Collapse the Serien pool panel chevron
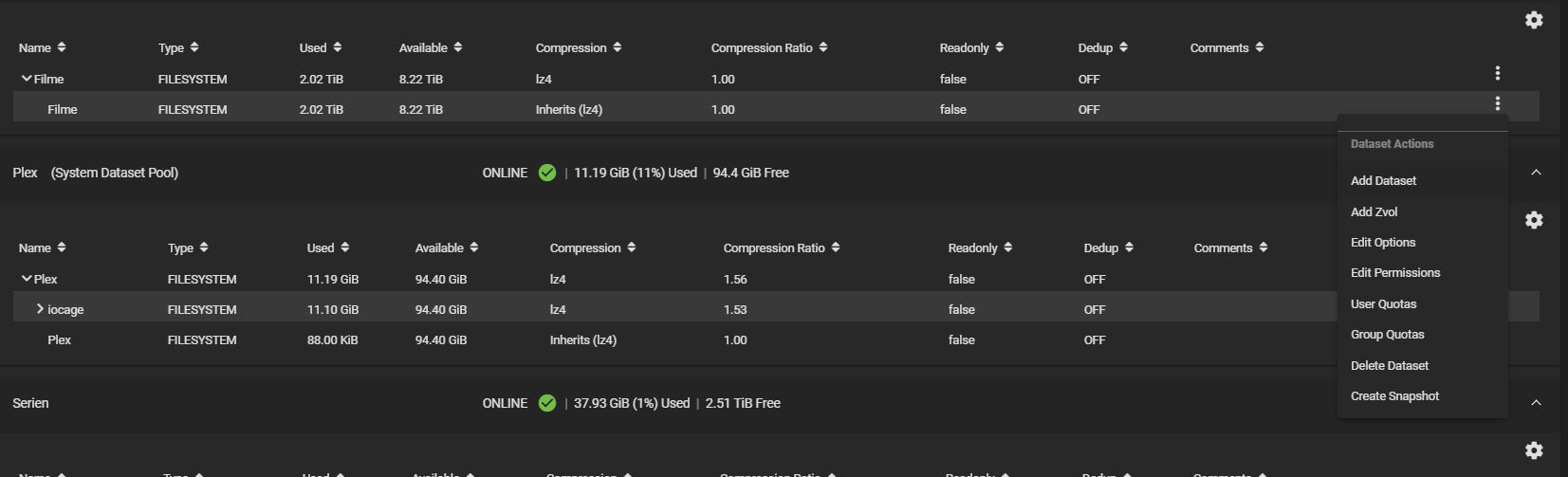Screen dimensions: 1568x477 click(1536, 403)
